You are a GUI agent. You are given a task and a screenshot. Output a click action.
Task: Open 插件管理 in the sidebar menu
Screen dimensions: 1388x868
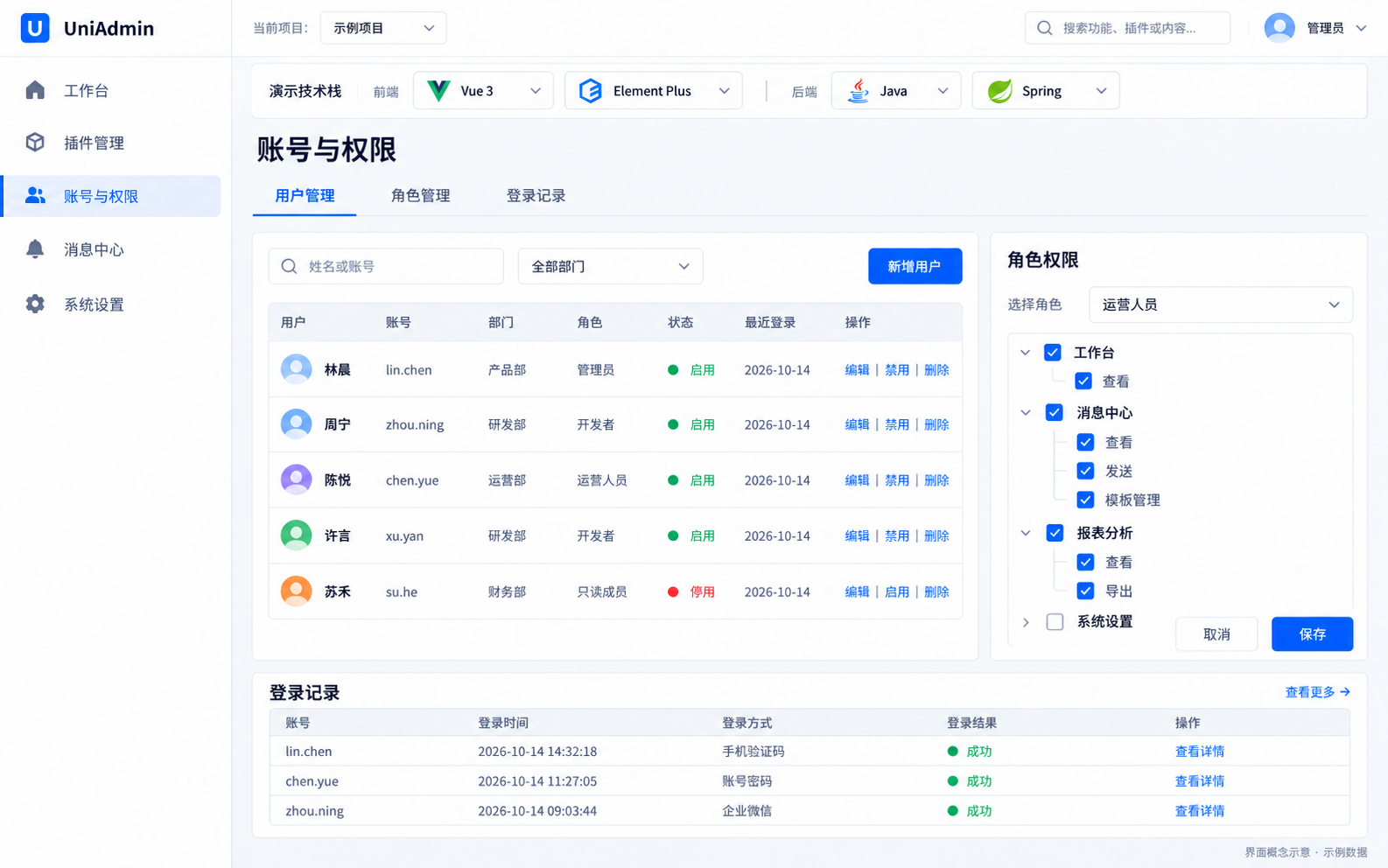pyautogui.click(x=111, y=143)
